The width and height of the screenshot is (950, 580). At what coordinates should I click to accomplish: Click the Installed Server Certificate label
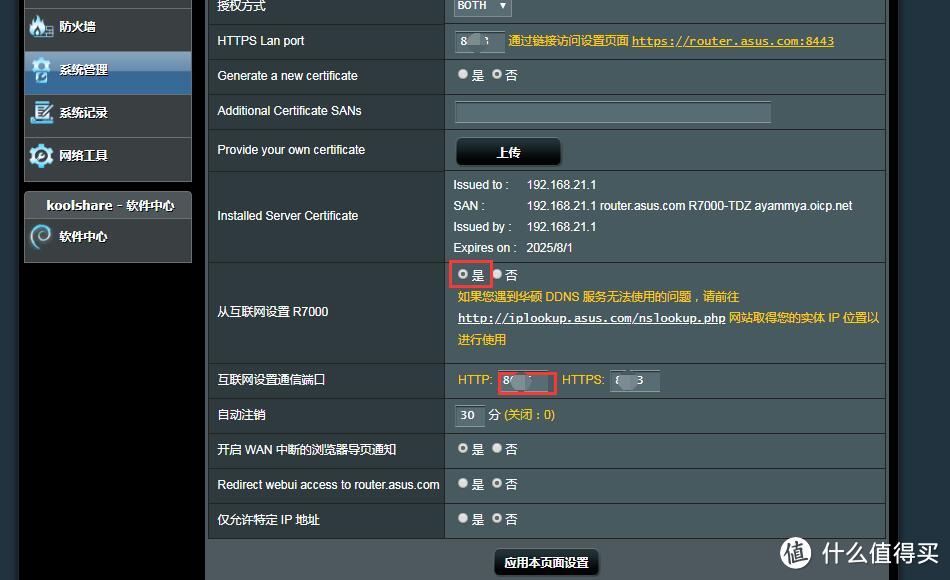[288, 216]
